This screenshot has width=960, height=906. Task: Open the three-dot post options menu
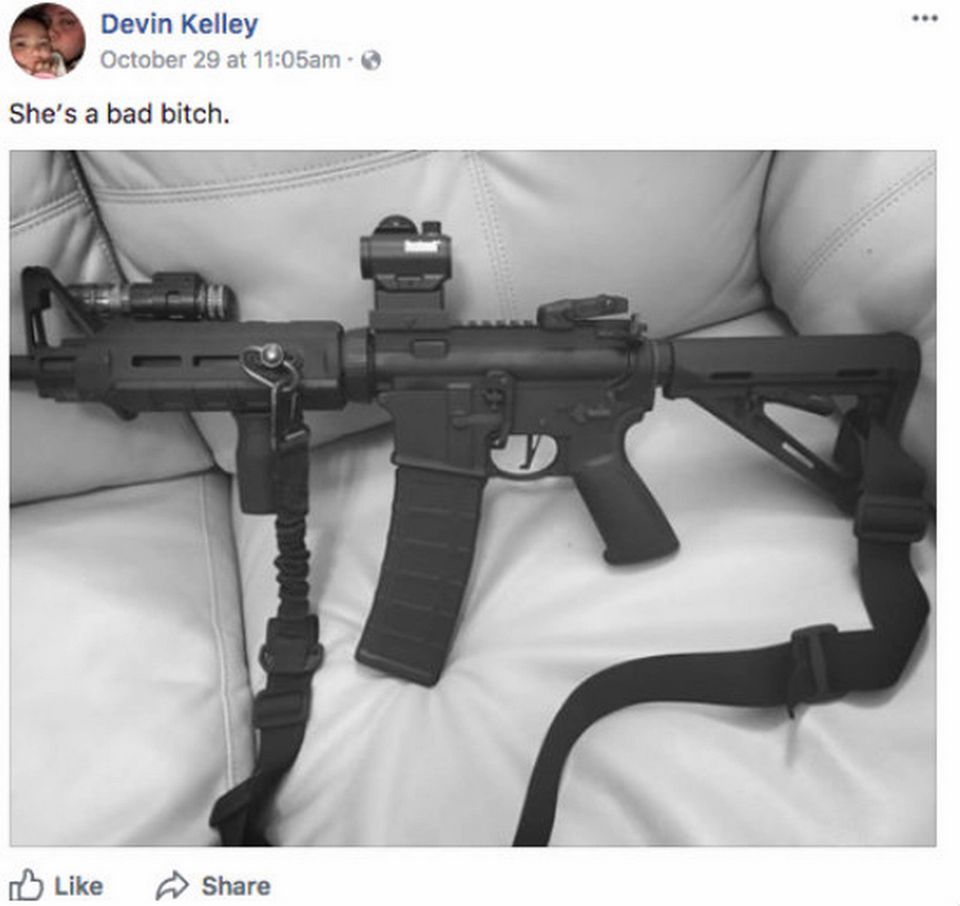[924, 18]
